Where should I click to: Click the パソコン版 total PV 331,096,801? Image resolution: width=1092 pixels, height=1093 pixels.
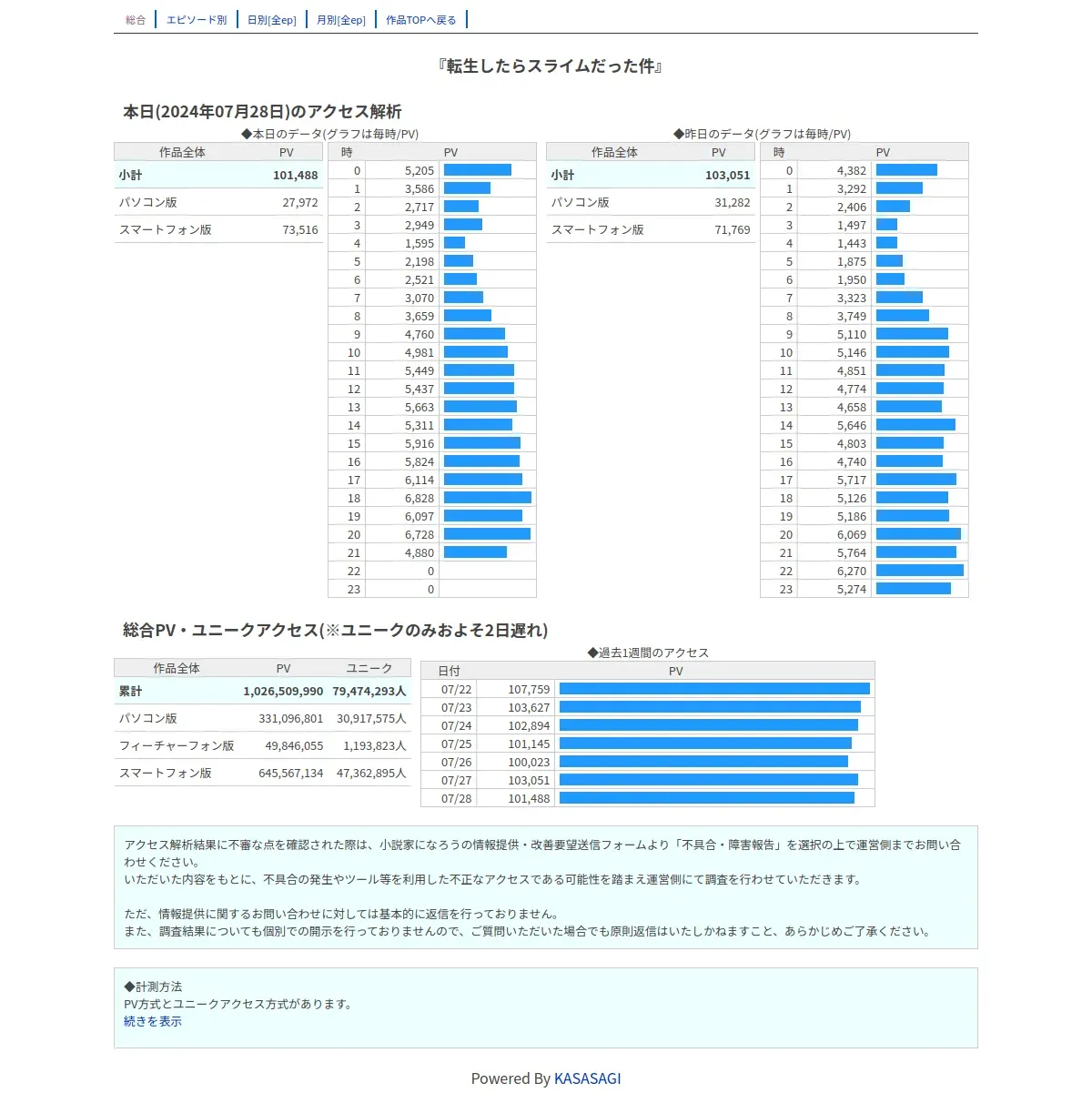291,718
